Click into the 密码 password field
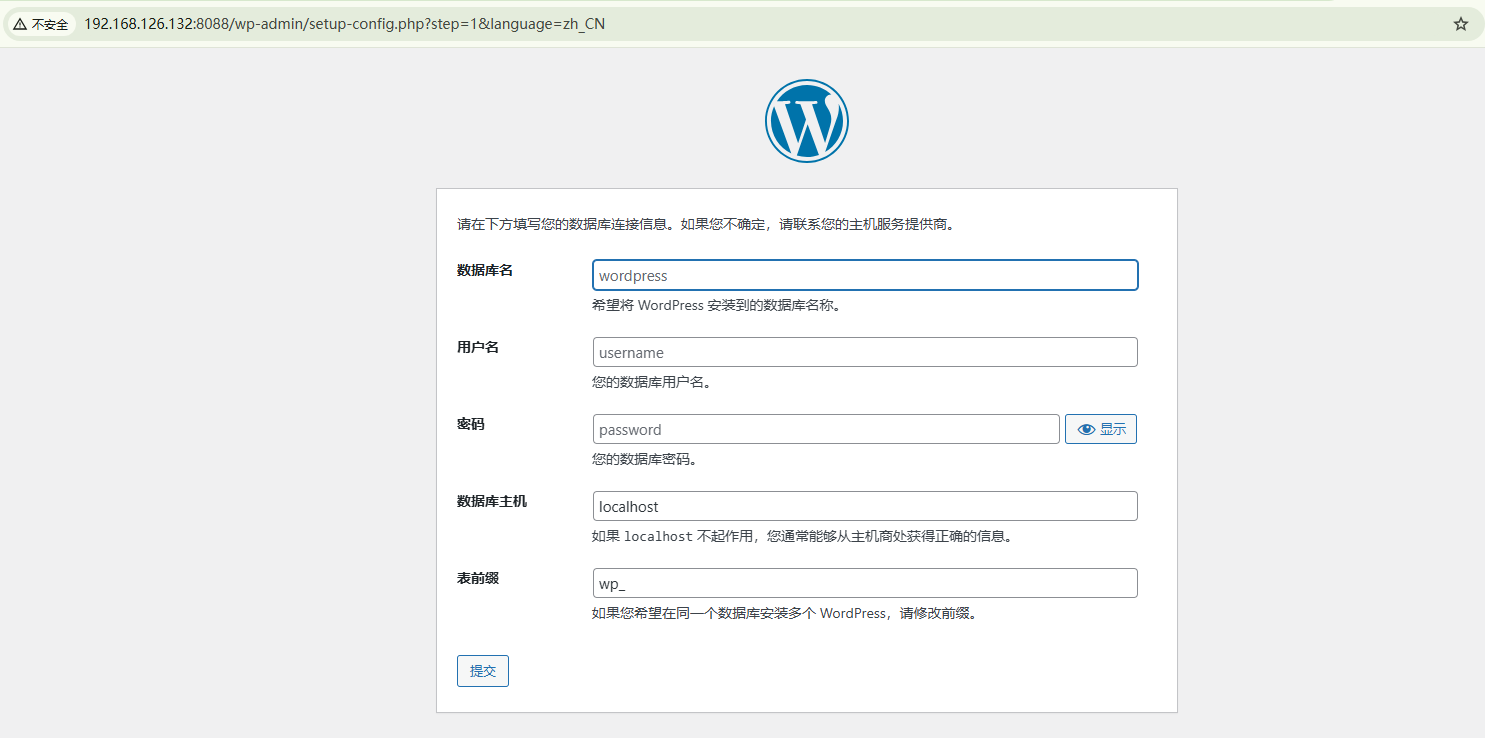 pos(826,429)
